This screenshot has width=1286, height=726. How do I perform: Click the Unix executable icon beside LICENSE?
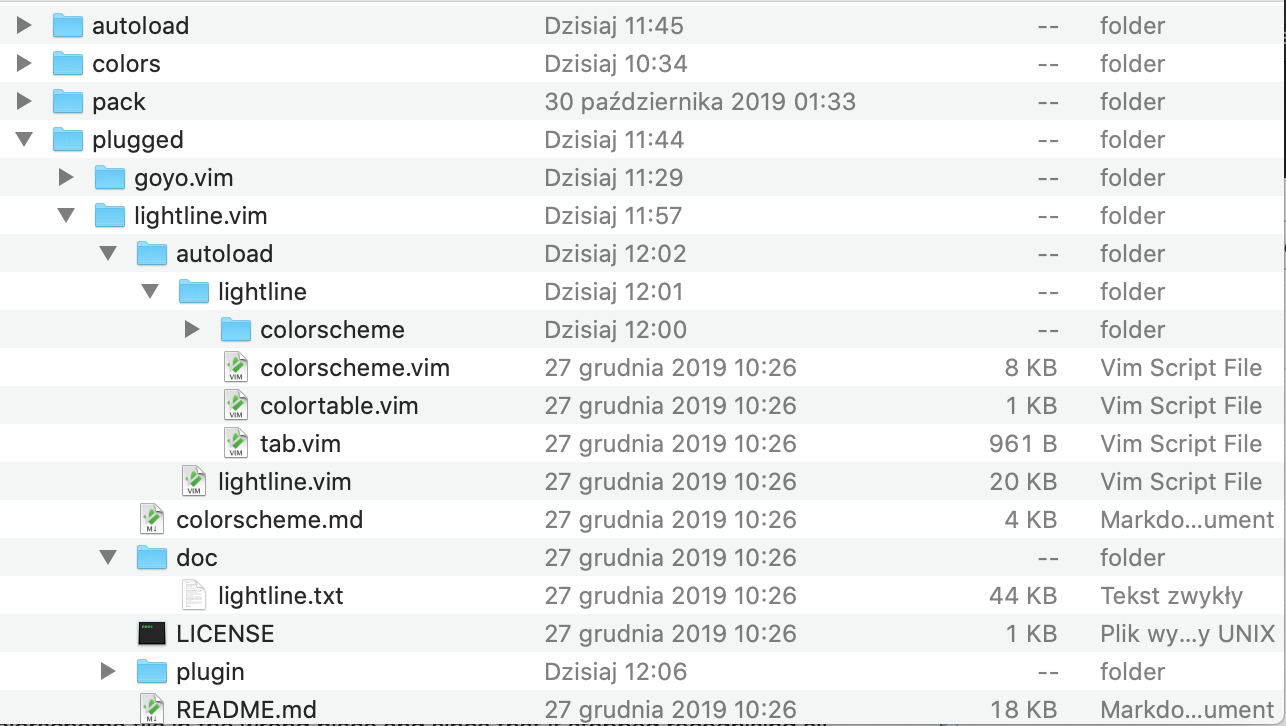tap(152, 633)
